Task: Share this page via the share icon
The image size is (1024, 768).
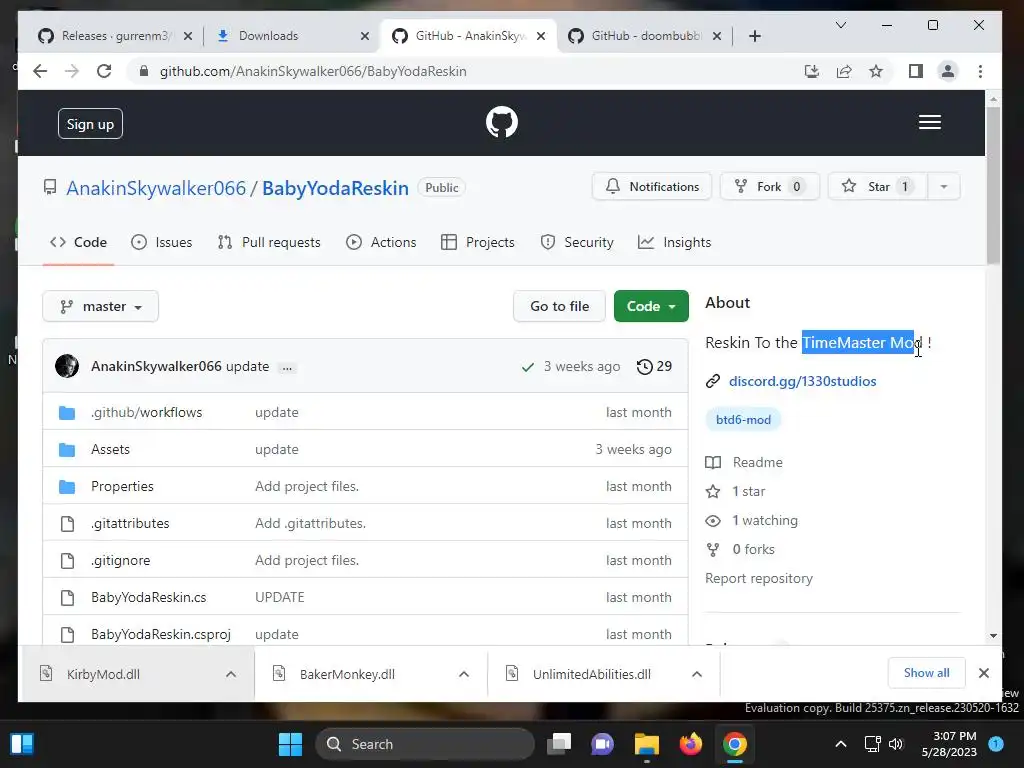Action: tap(844, 71)
